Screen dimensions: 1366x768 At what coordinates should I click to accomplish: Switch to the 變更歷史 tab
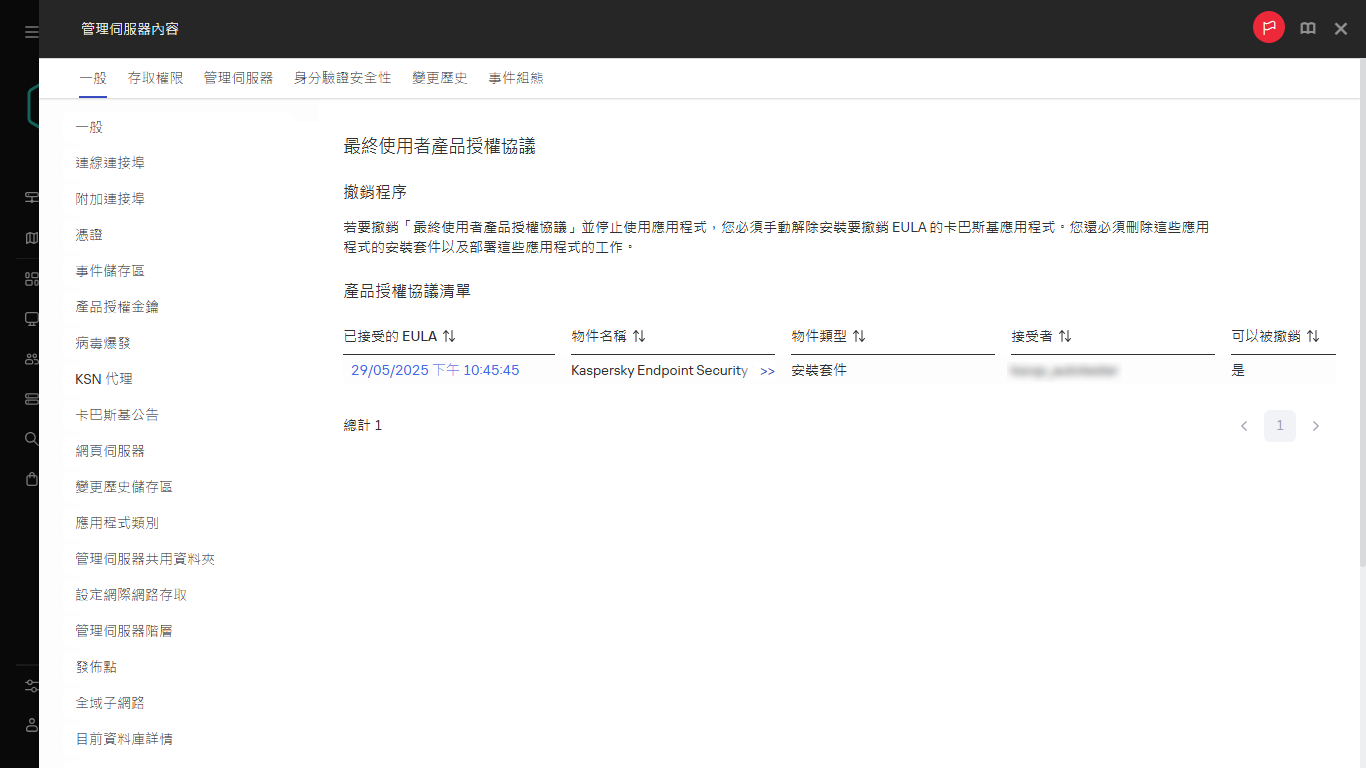pos(439,77)
